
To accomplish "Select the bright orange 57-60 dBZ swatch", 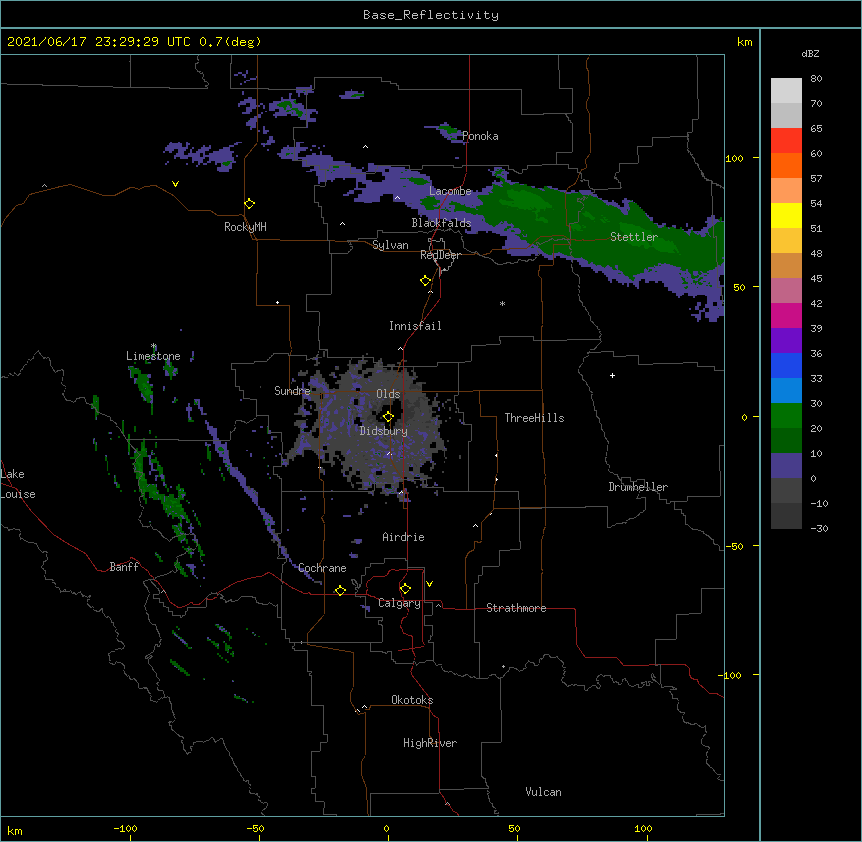I will 786,165.
